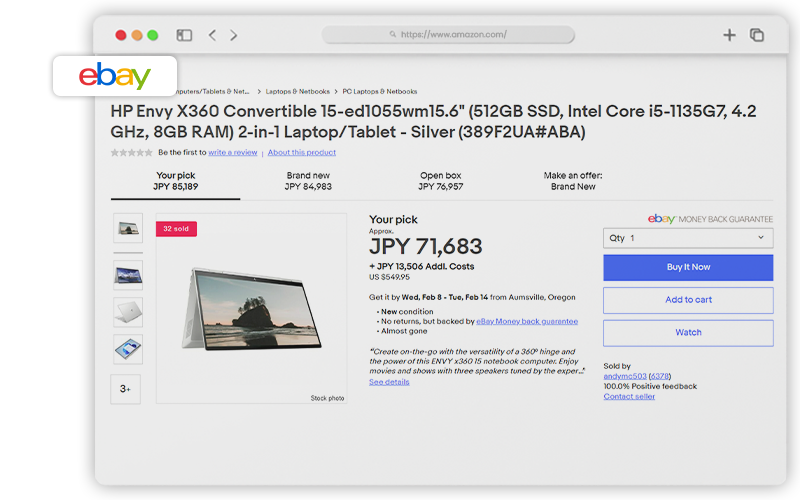800x500 pixels.
Task: Click the HP Envy X360 product title
Action: (434, 121)
